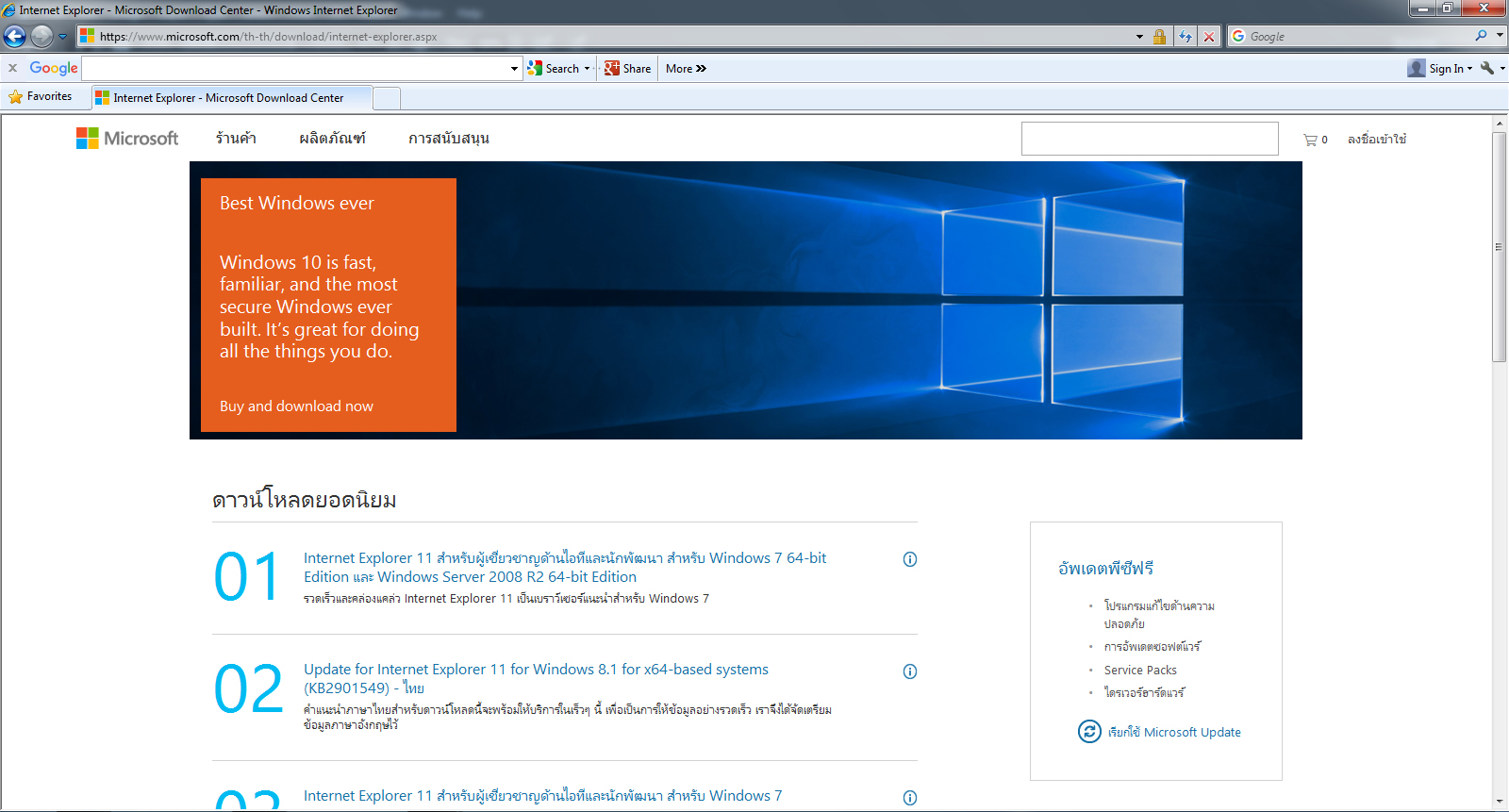Open the ผลิตภัณฑ์ menu
This screenshot has height=812, width=1509.
coord(332,139)
